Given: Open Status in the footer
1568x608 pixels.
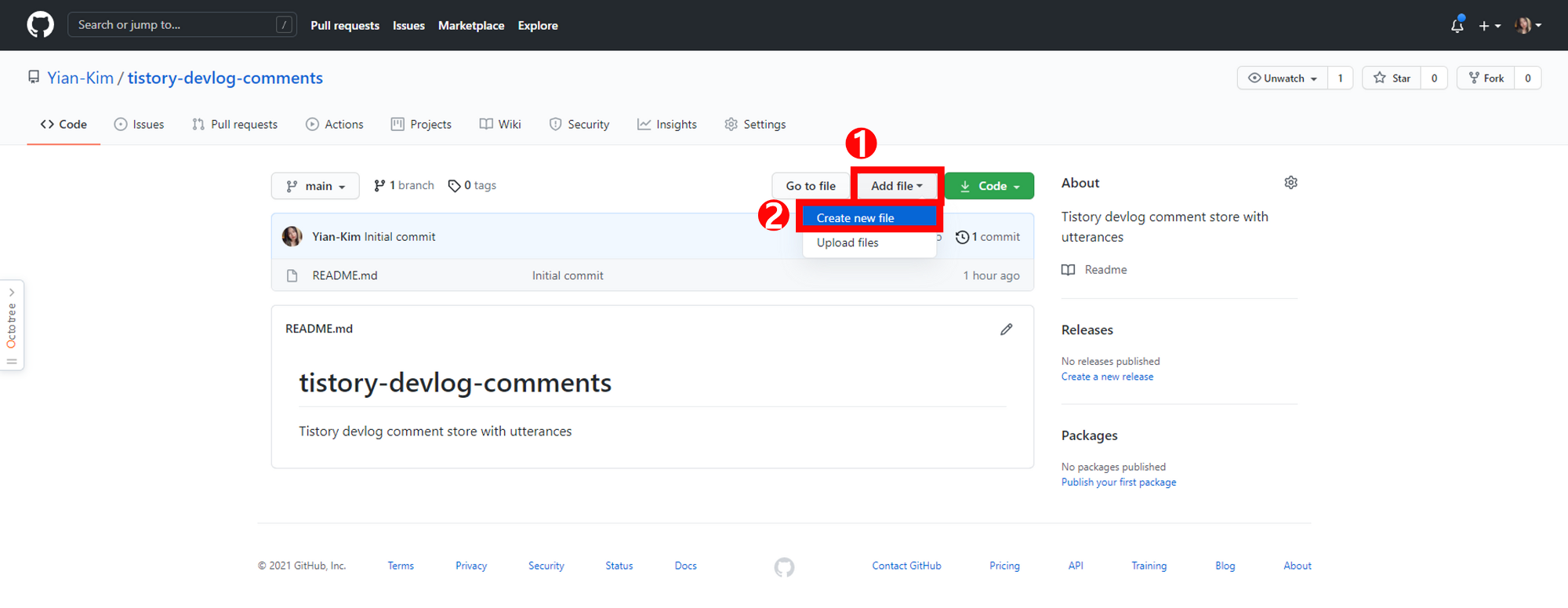Looking at the screenshot, I should click(x=619, y=566).
